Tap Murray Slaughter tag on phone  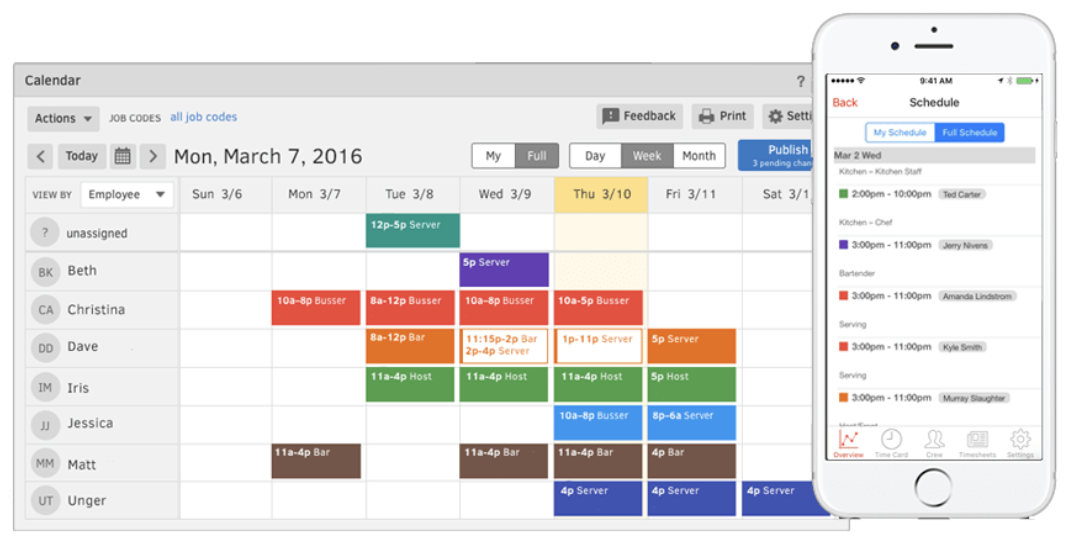pos(974,399)
